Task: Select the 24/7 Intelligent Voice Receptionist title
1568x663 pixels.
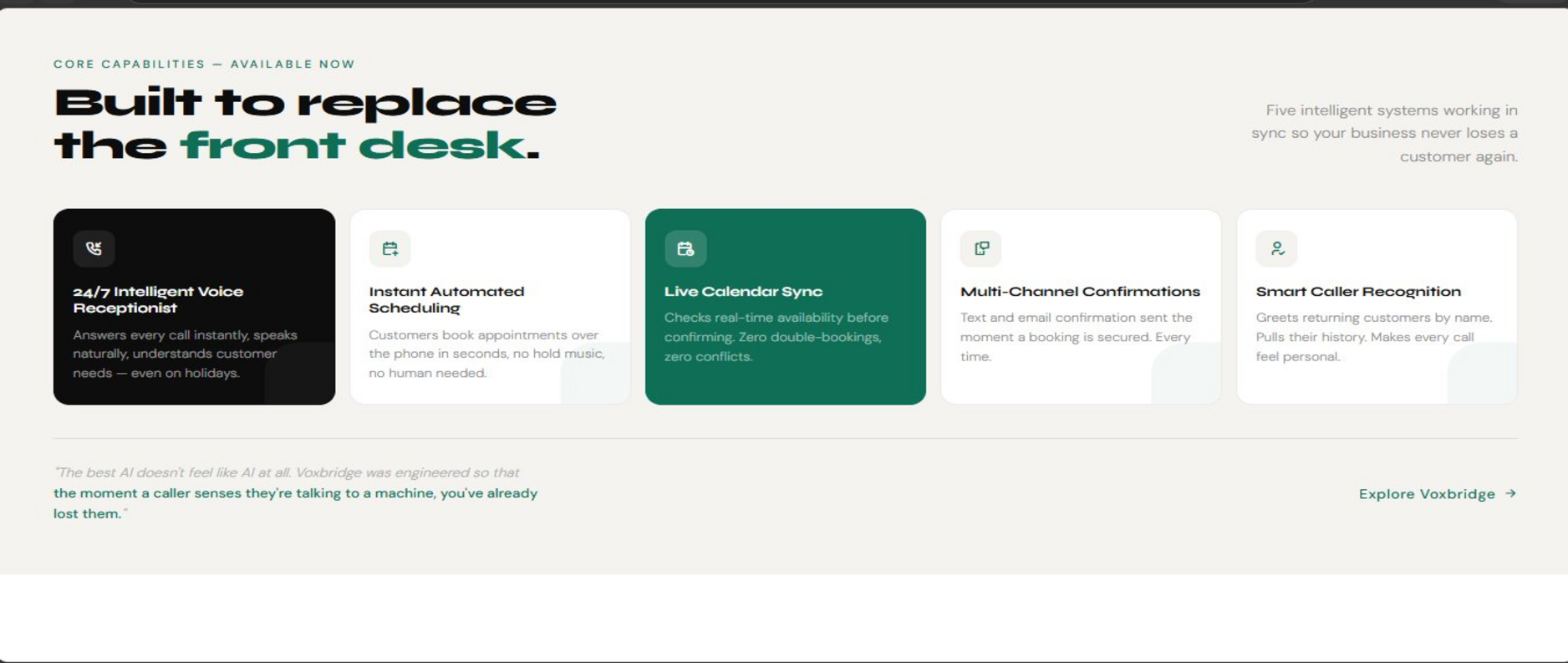Action: 158,299
